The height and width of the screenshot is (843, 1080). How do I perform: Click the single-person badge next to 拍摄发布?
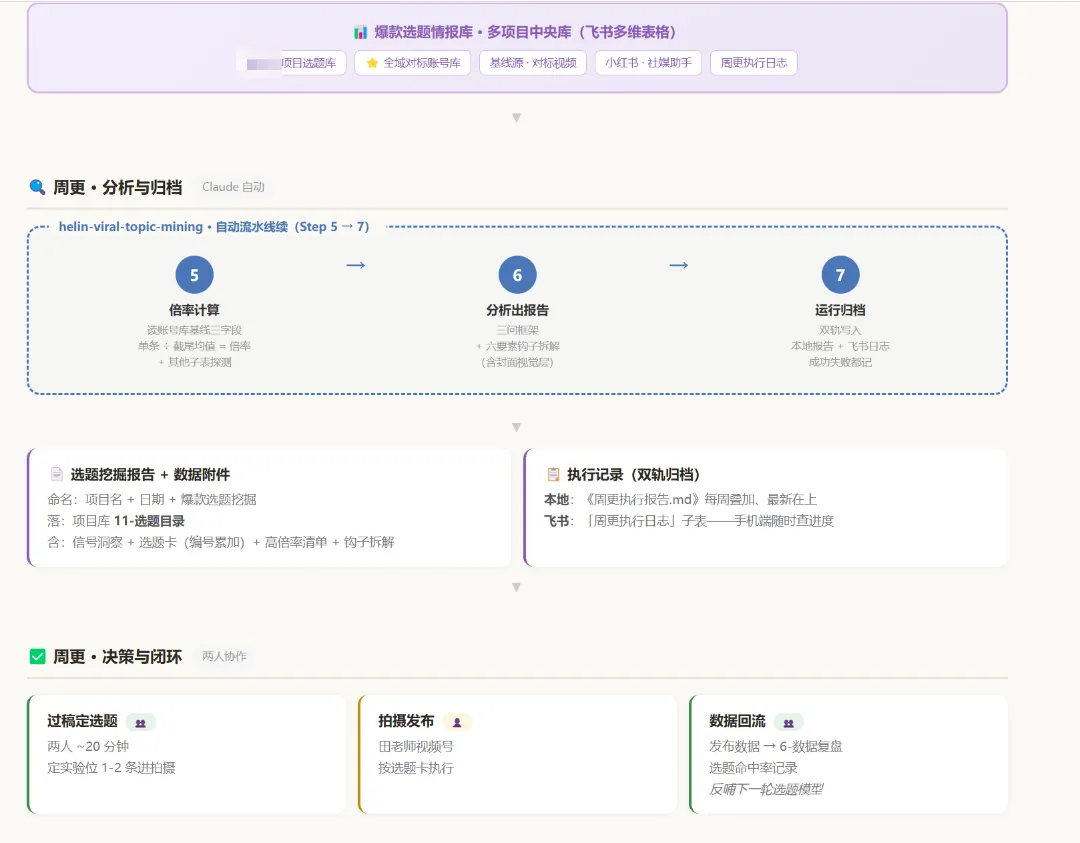[x=457, y=722]
